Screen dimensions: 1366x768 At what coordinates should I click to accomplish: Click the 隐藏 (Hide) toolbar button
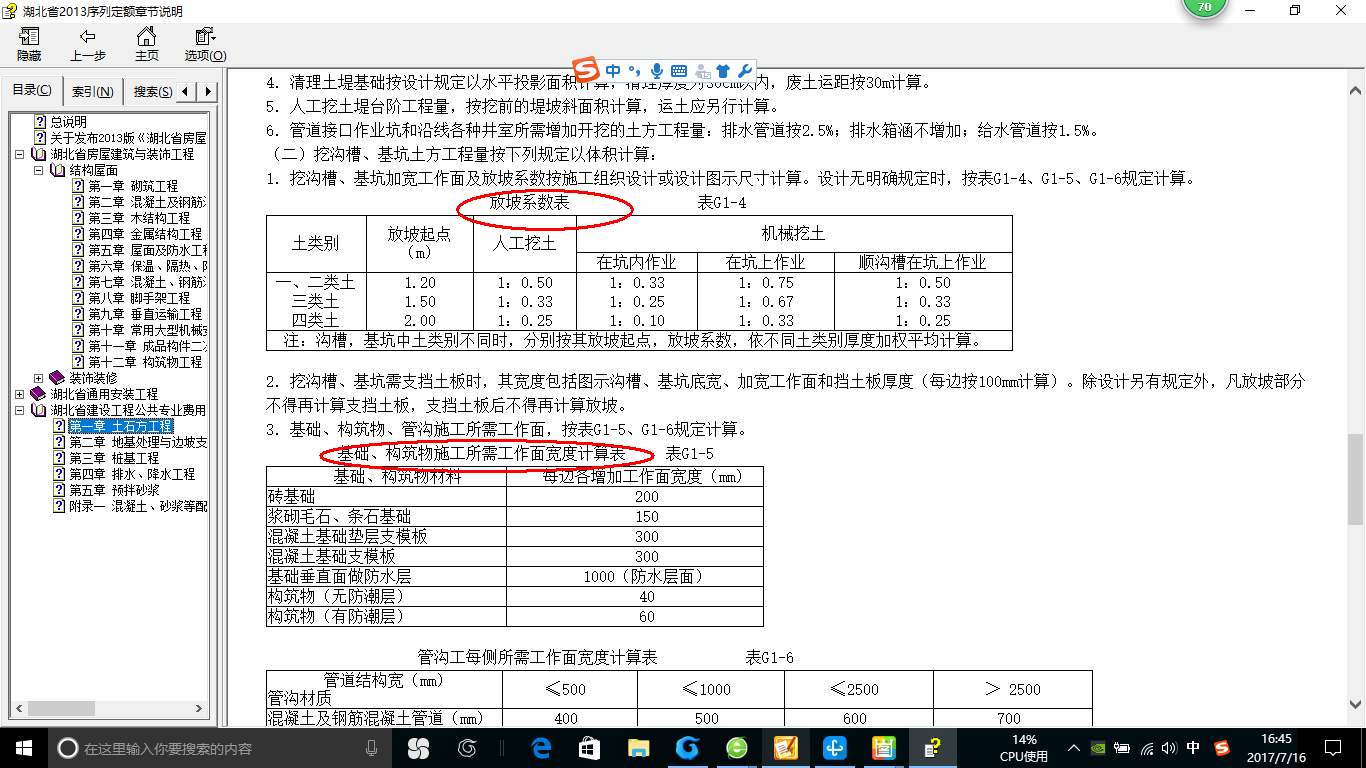click(x=29, y=45)
